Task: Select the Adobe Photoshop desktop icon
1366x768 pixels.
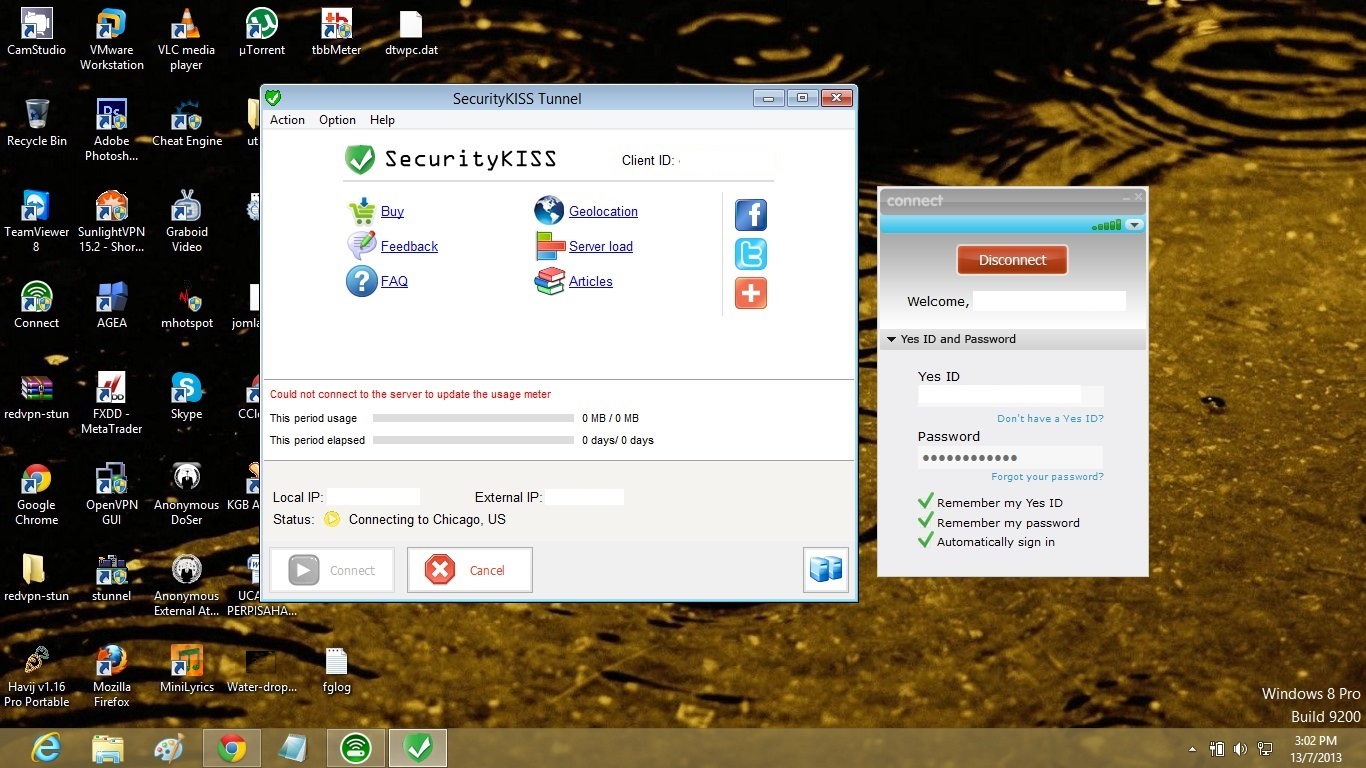Action: [112, 130]
